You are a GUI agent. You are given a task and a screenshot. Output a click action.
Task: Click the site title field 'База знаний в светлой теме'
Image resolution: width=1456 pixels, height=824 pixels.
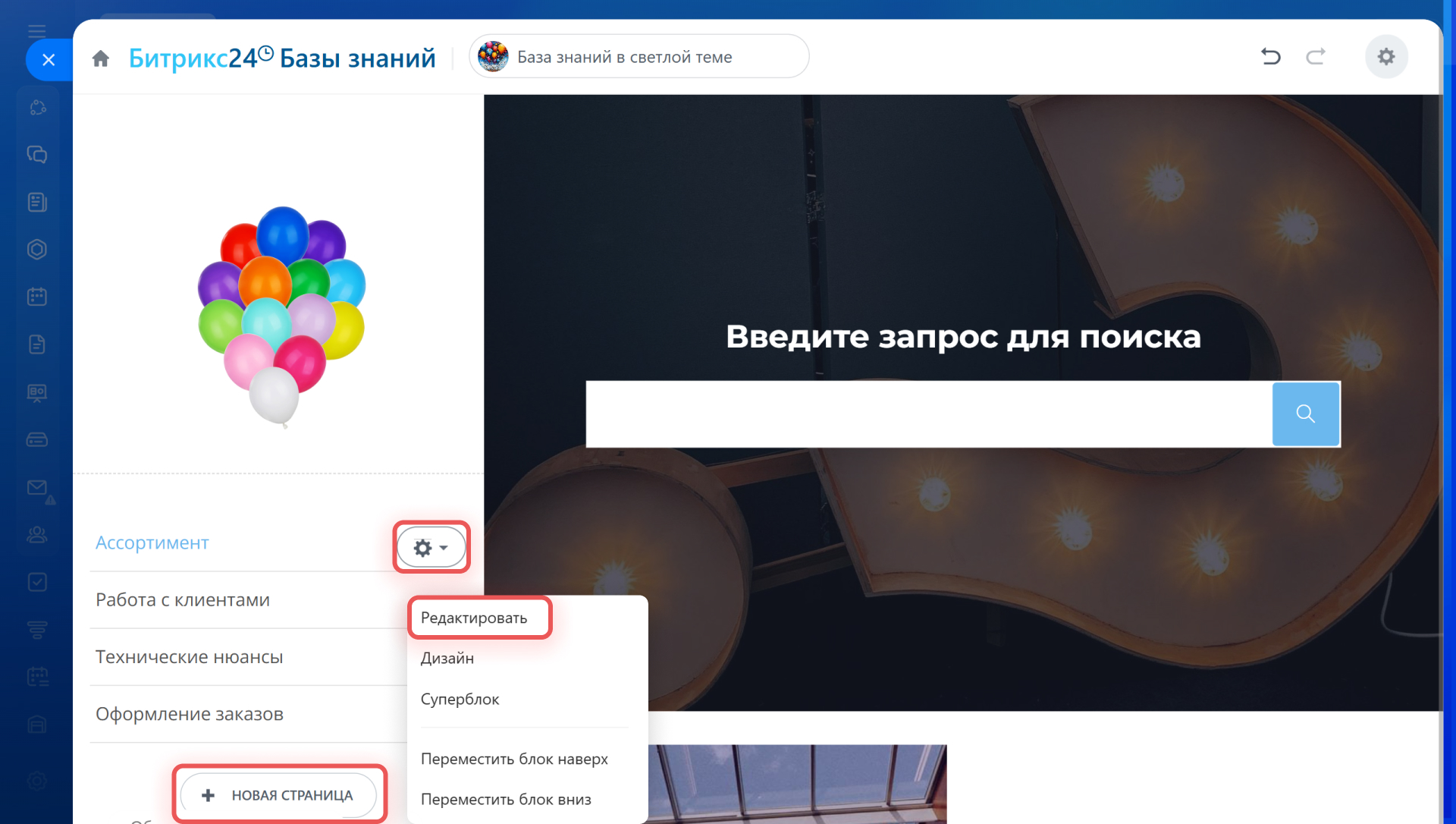(639, 56)
